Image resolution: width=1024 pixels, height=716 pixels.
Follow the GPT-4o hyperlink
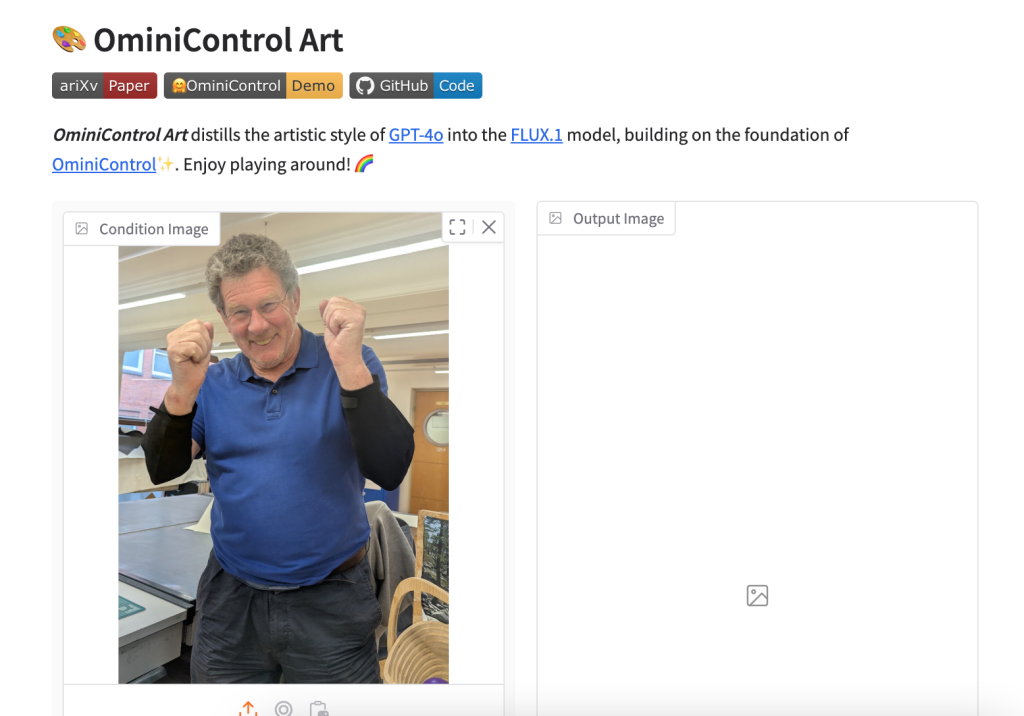[416, 135]
